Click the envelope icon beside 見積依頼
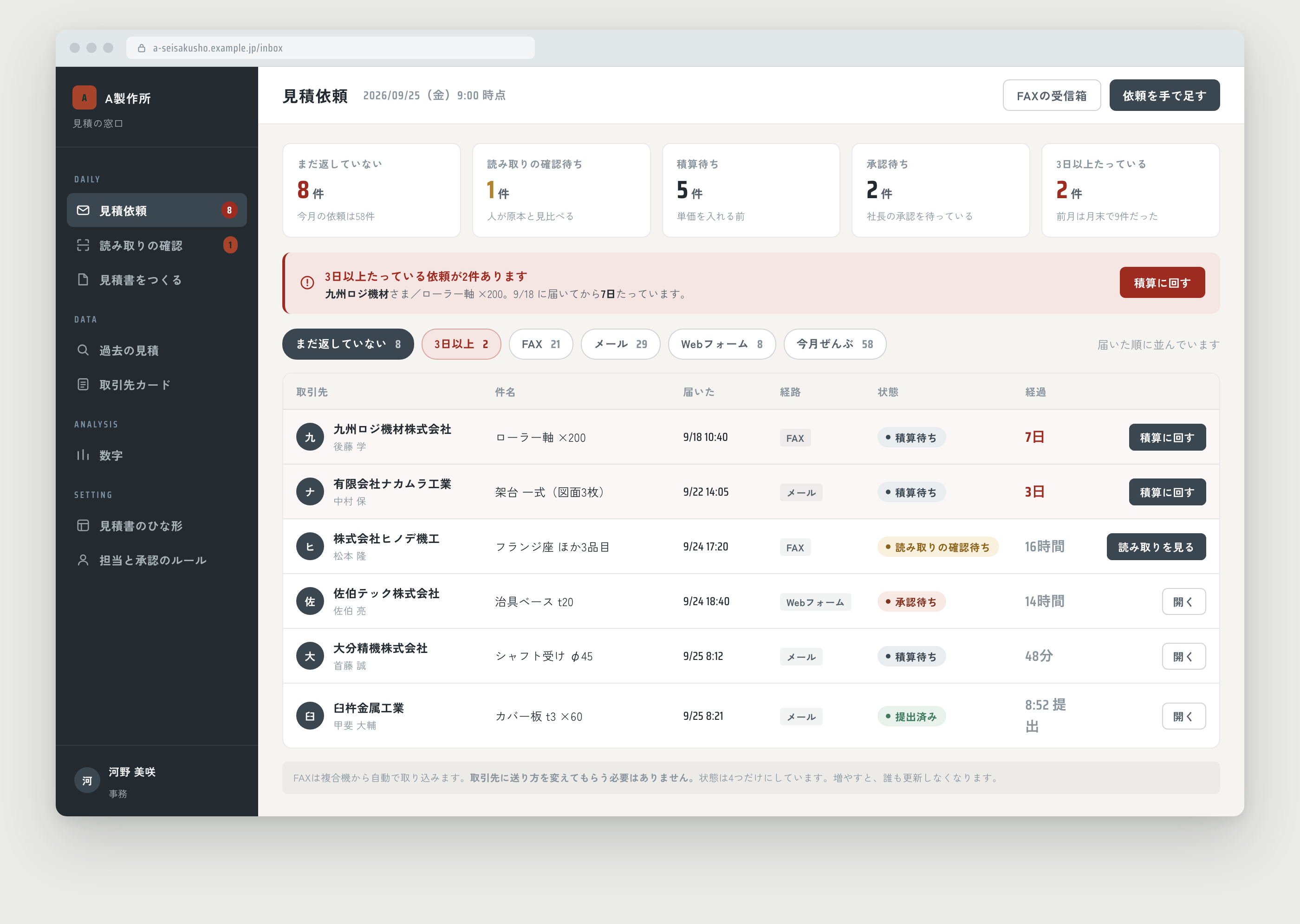 (x=83, y=211)
